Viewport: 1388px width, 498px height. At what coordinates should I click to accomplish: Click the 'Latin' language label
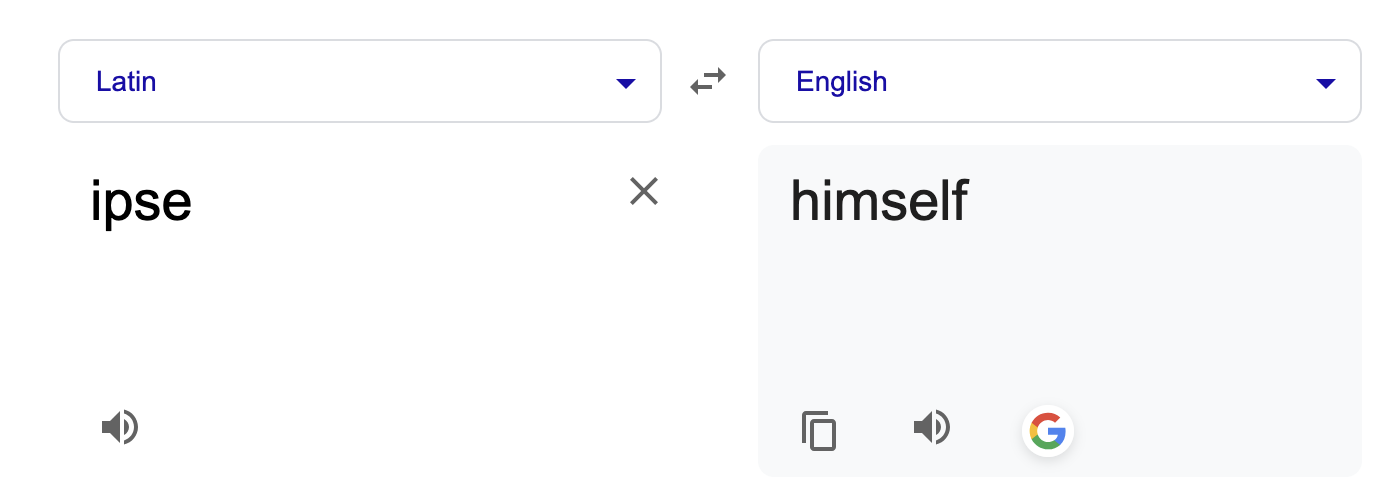tap(126, 81)
